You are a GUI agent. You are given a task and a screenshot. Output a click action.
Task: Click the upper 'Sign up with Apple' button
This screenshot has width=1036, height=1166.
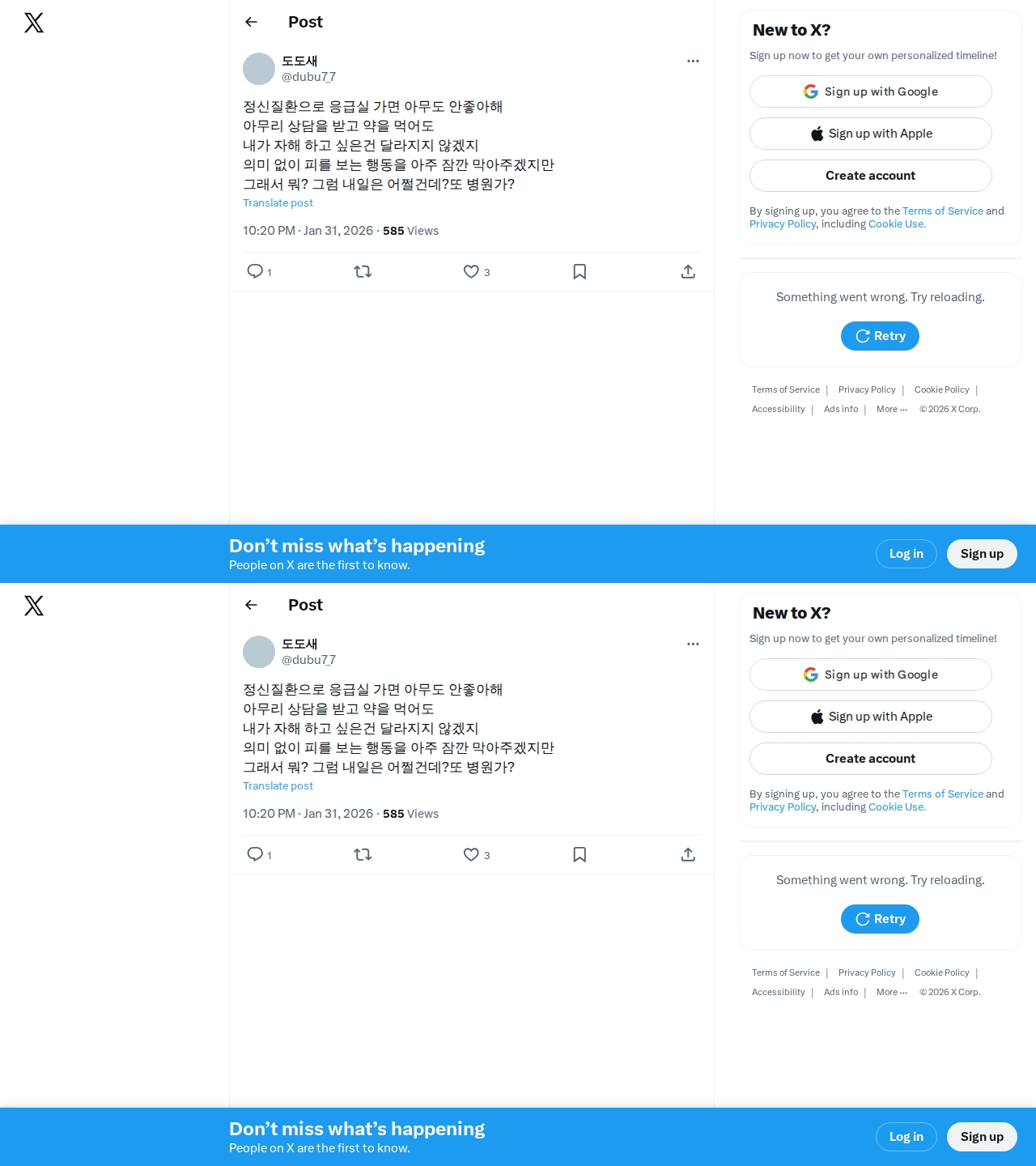(x=871, y=134)
